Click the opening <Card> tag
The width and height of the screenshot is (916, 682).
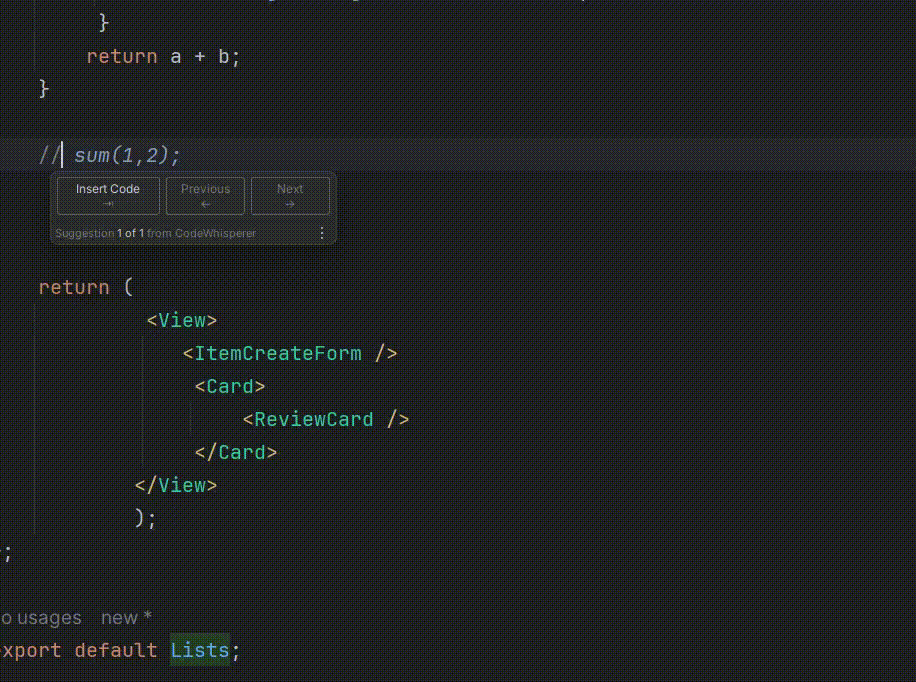pyautogui.click(x=230, y=386)
